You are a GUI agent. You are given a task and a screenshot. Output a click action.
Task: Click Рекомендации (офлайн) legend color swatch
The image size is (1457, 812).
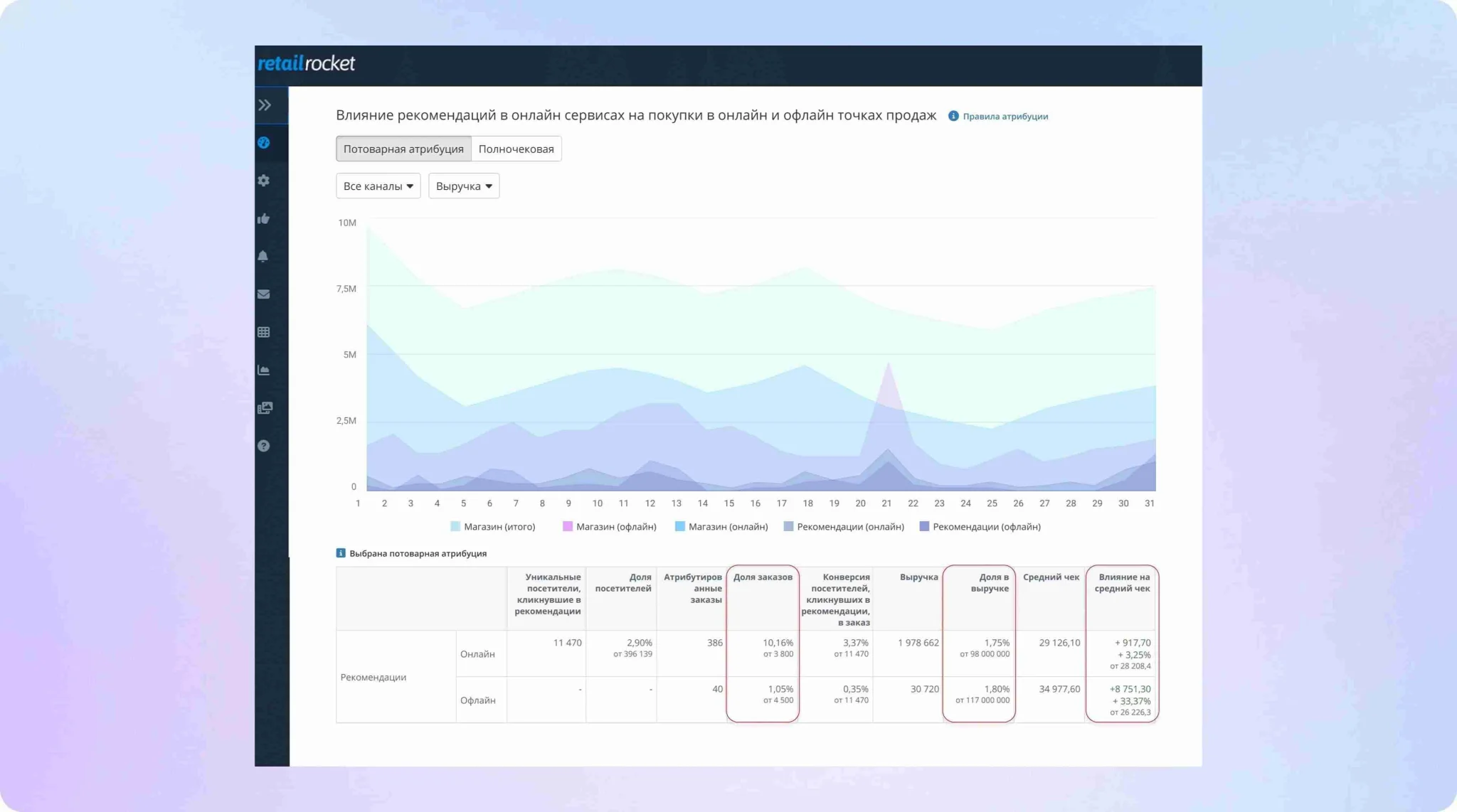924,527
